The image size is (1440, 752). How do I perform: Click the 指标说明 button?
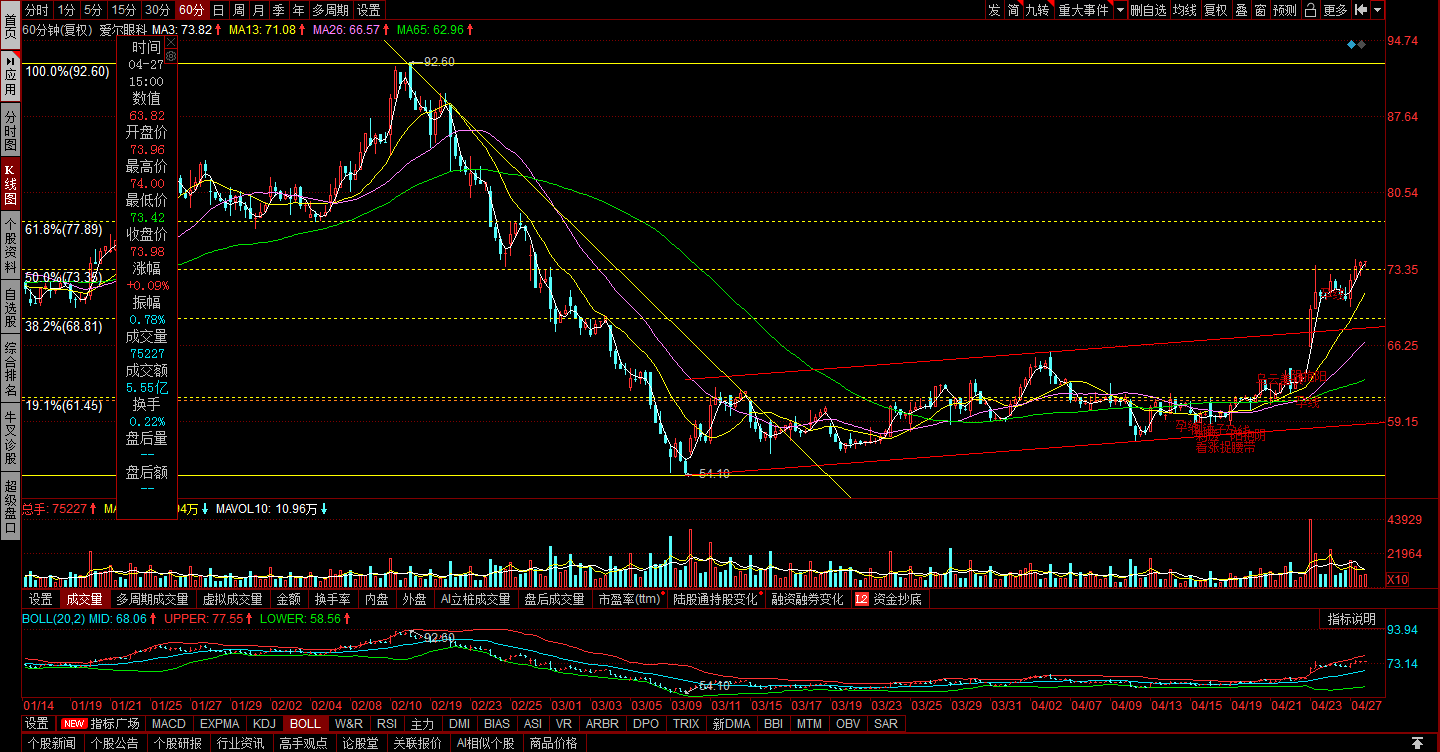click(1351, 620)
